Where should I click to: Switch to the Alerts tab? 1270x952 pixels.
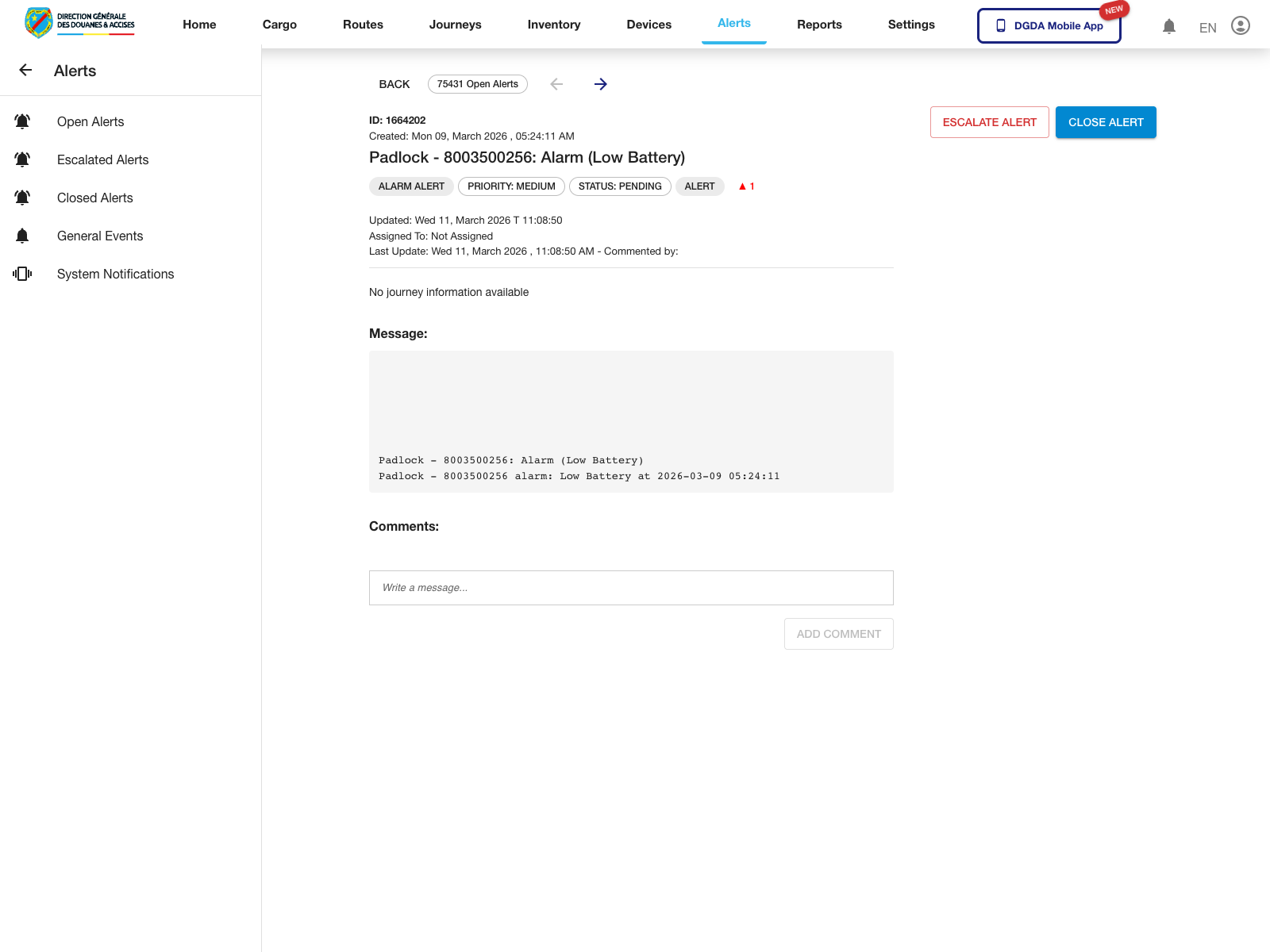733,23
